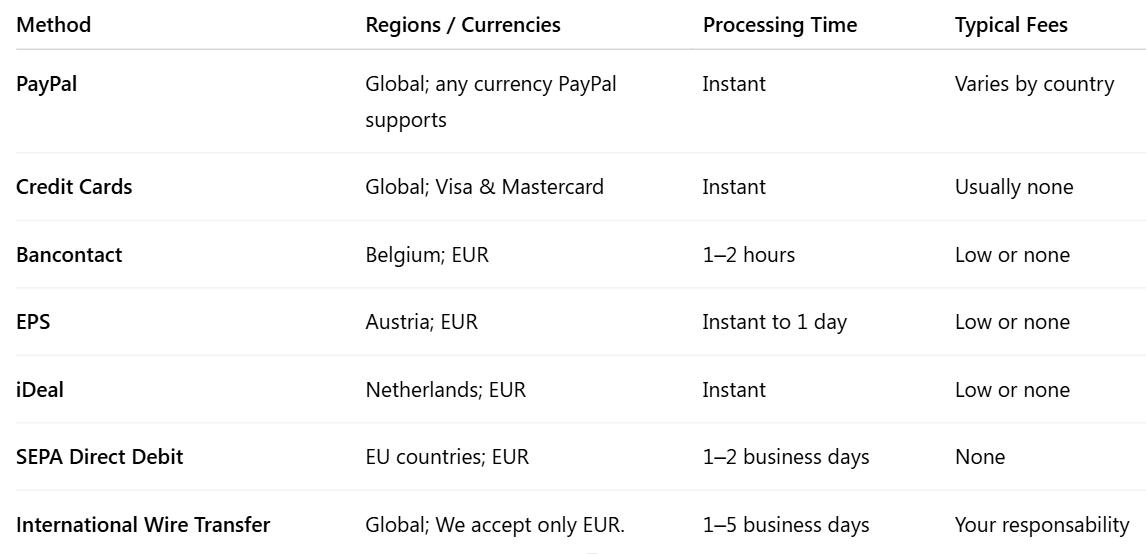
Task: Click the 'Instant to 1 day' cell
Action: pos(774,322)
